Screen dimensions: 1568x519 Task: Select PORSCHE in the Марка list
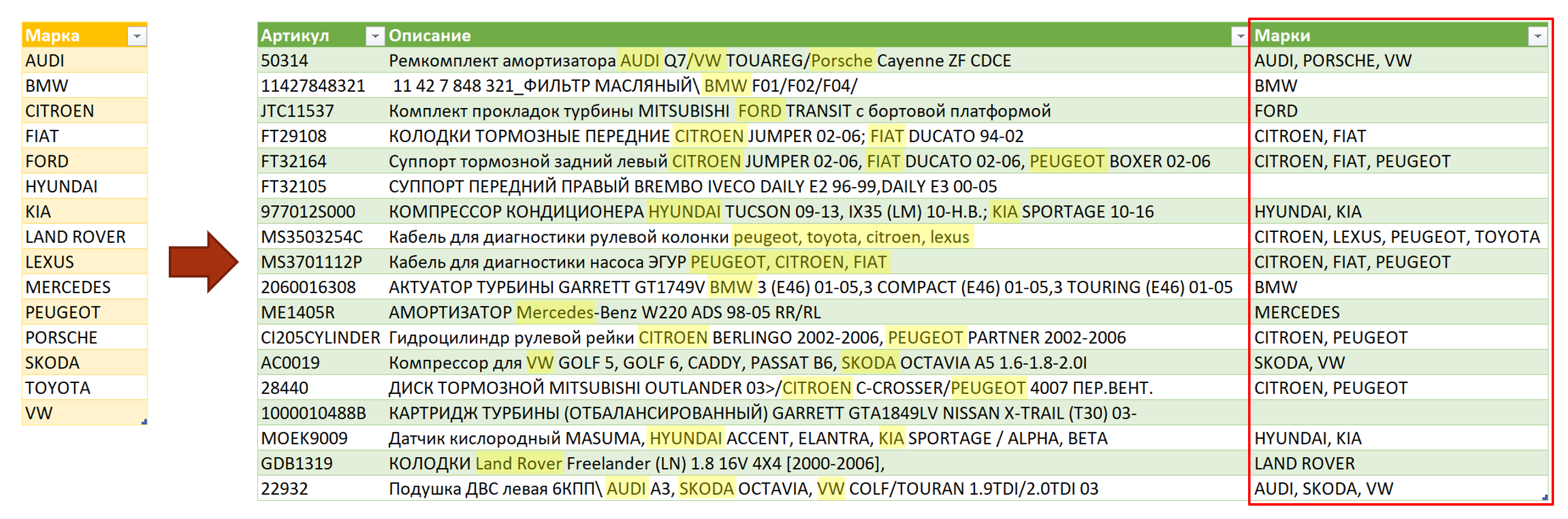click(84, 338)
